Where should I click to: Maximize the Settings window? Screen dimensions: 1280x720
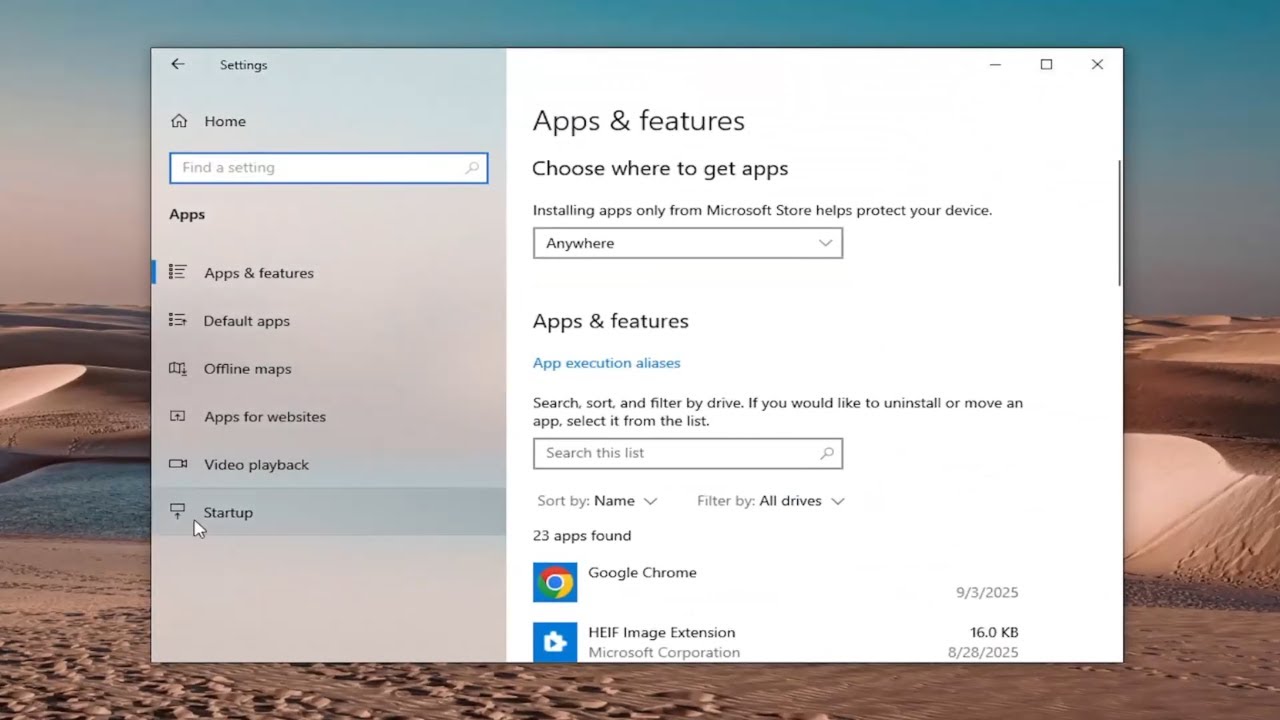(1046, 64)
